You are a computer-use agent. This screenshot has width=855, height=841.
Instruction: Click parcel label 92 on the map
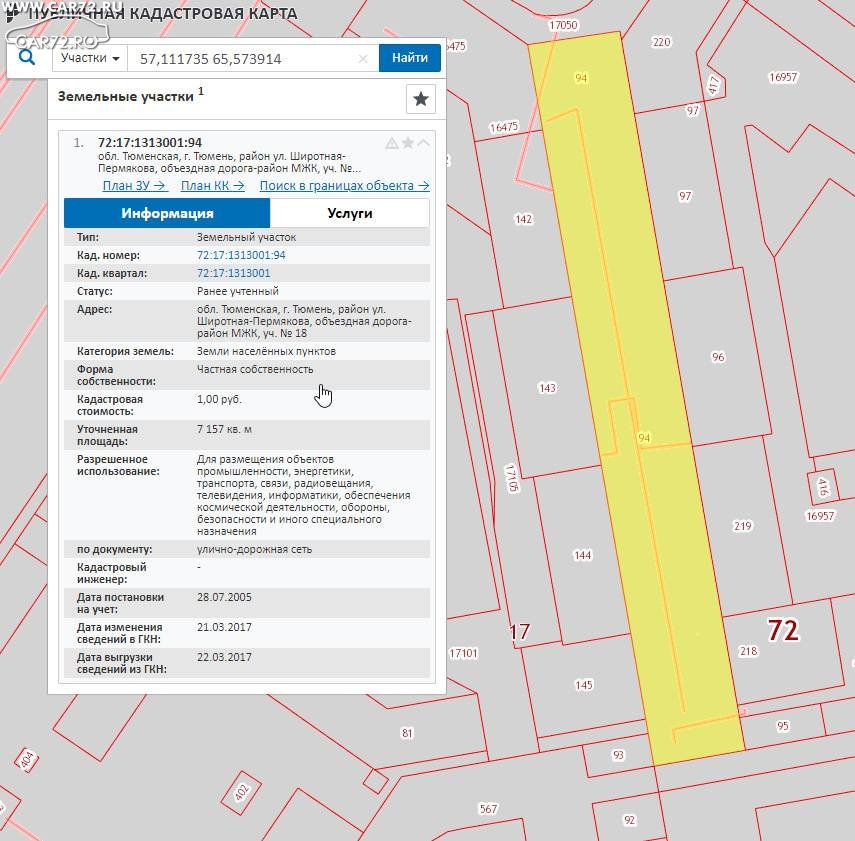pyautogui.click(x=629, y=820)
